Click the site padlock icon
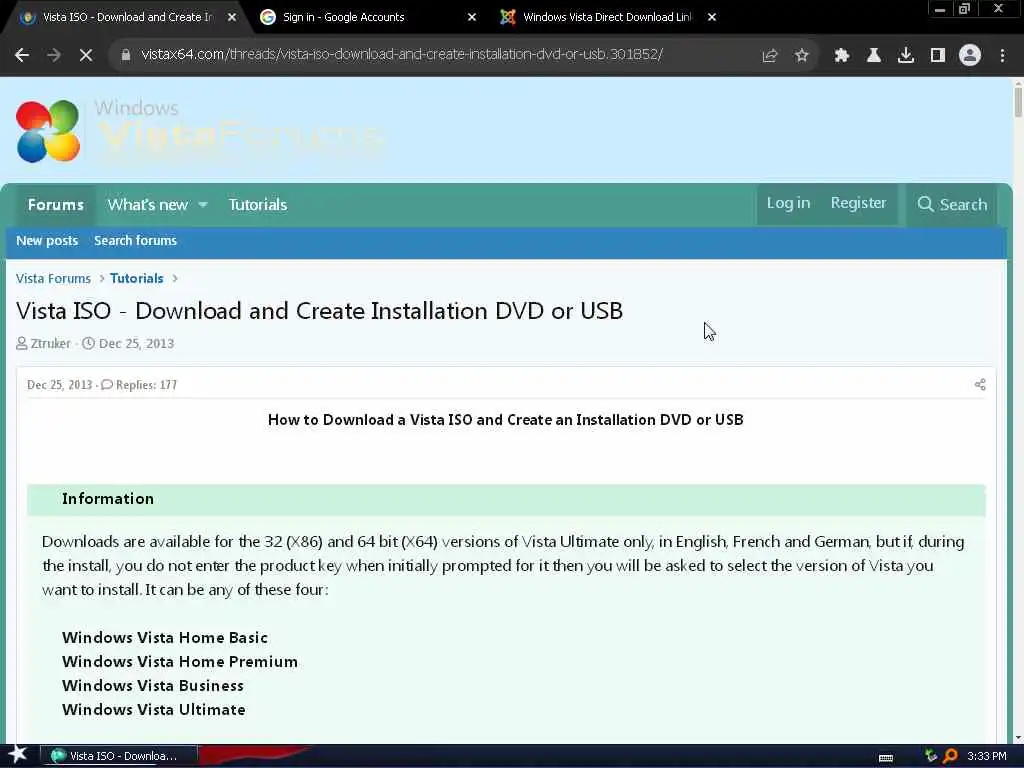Viewport: 1024px width, 768px height. tap(126, 55)
